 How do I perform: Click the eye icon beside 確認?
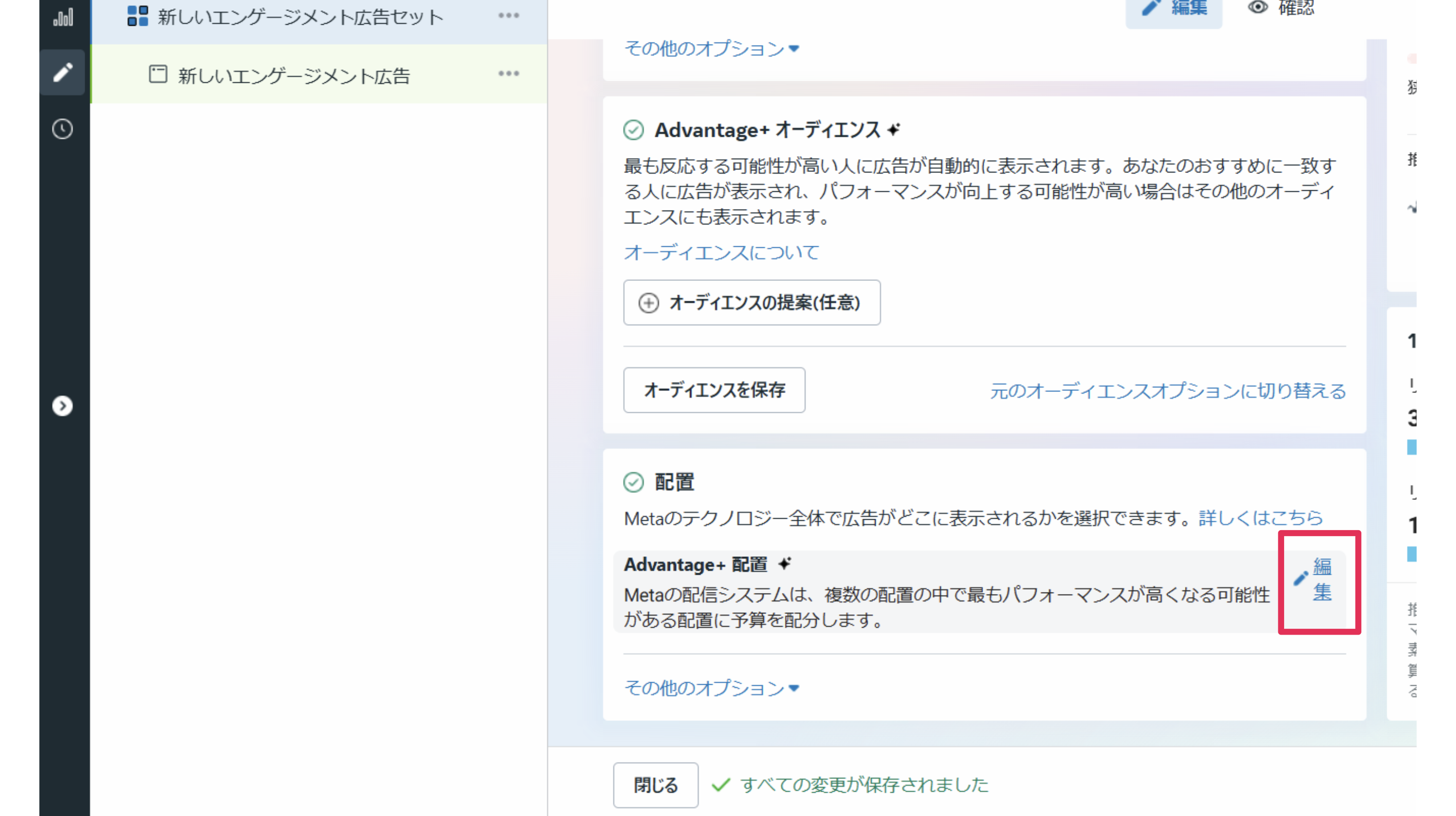pos(1258,7)
